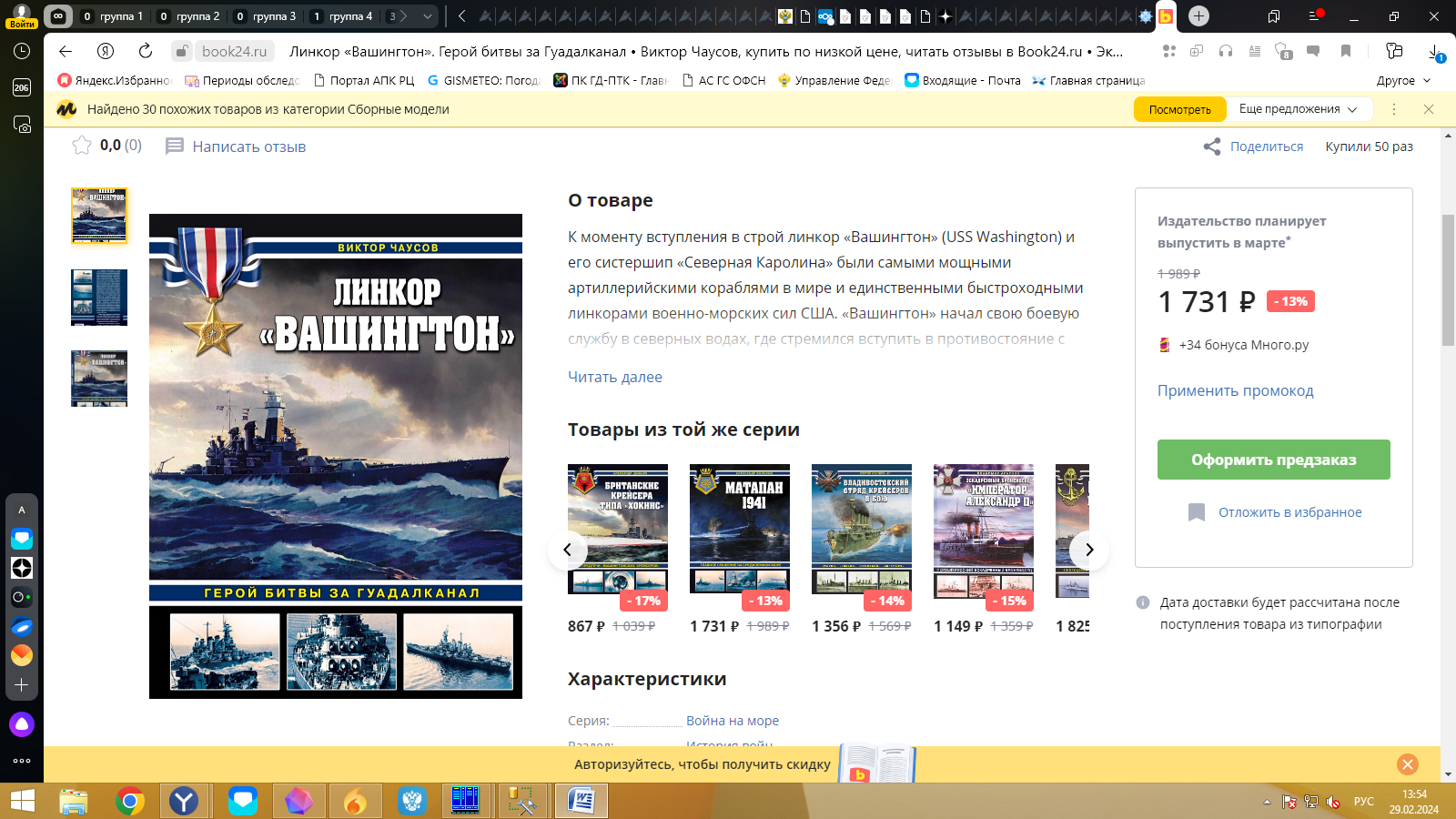
Task: Select the second book preview thumbnail
Action: pos(99,298)
